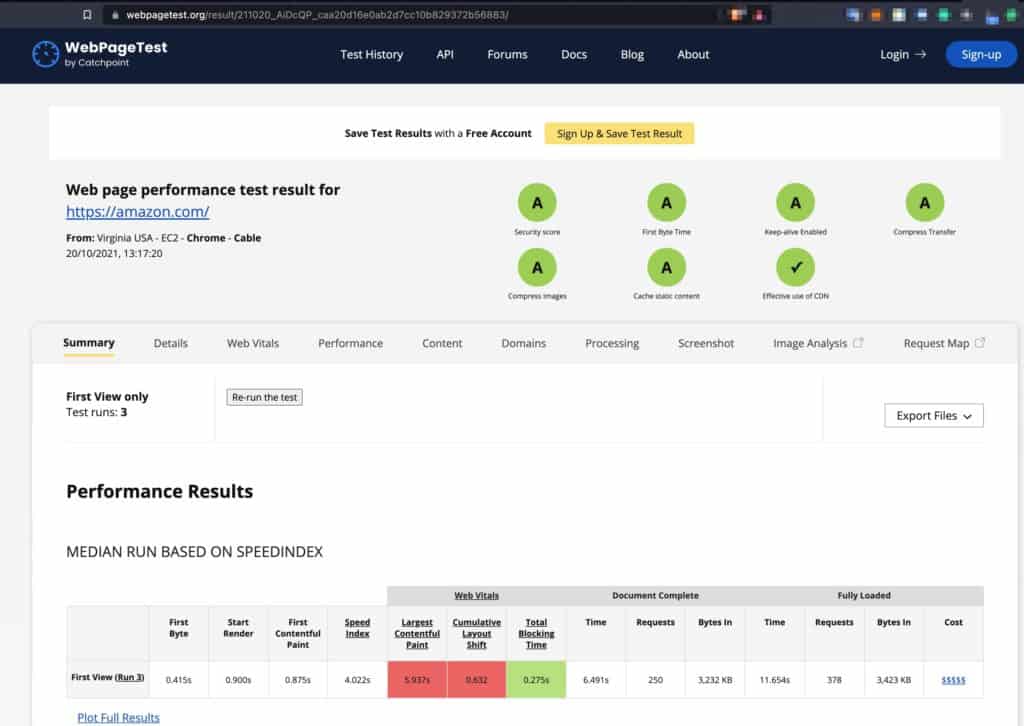The image size is (1024, 726).
Task: Open the Forums navigation item
Action: pos(507,55)
